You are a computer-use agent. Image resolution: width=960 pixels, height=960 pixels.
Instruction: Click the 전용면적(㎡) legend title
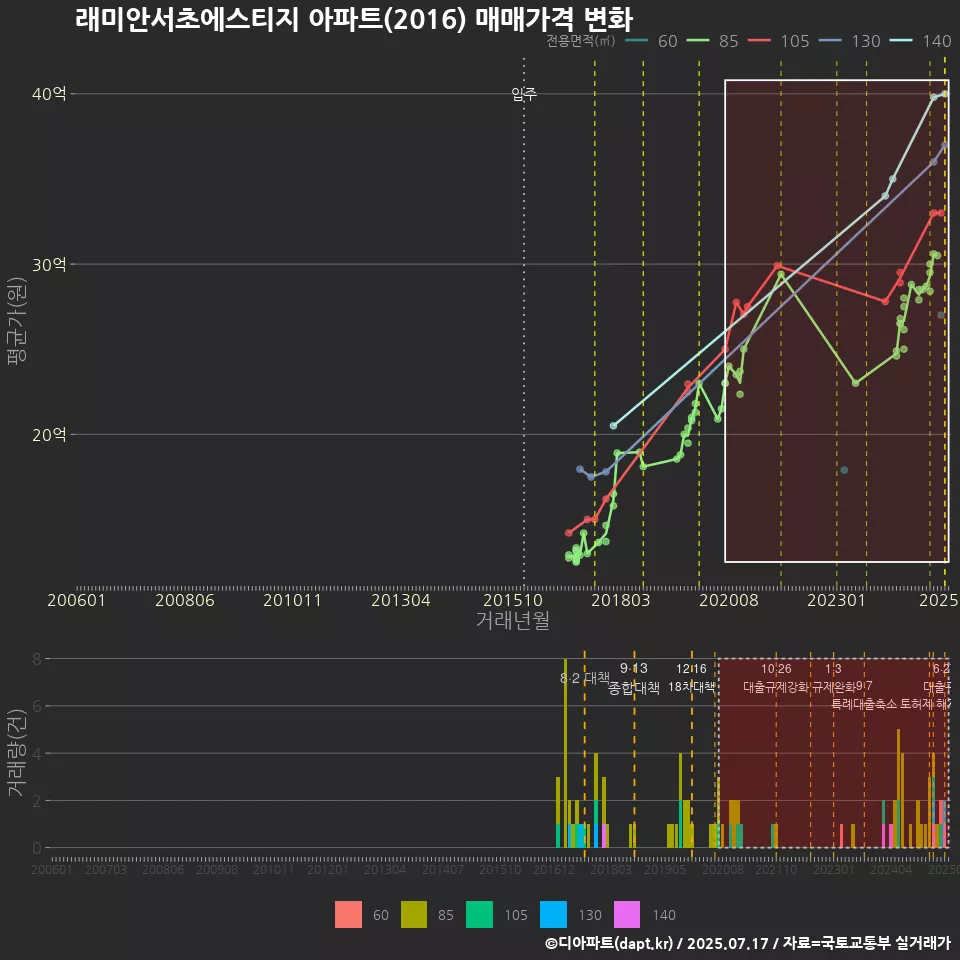(580, 41)
